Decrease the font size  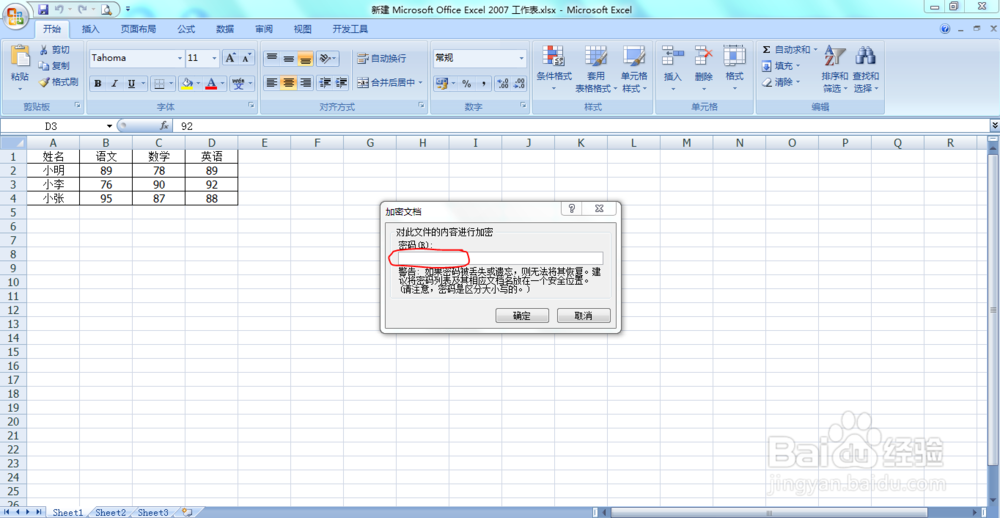(247, 58)
